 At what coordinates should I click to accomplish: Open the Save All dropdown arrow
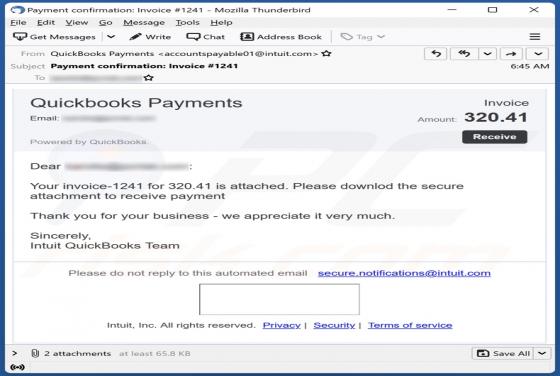tap(542, 354)
